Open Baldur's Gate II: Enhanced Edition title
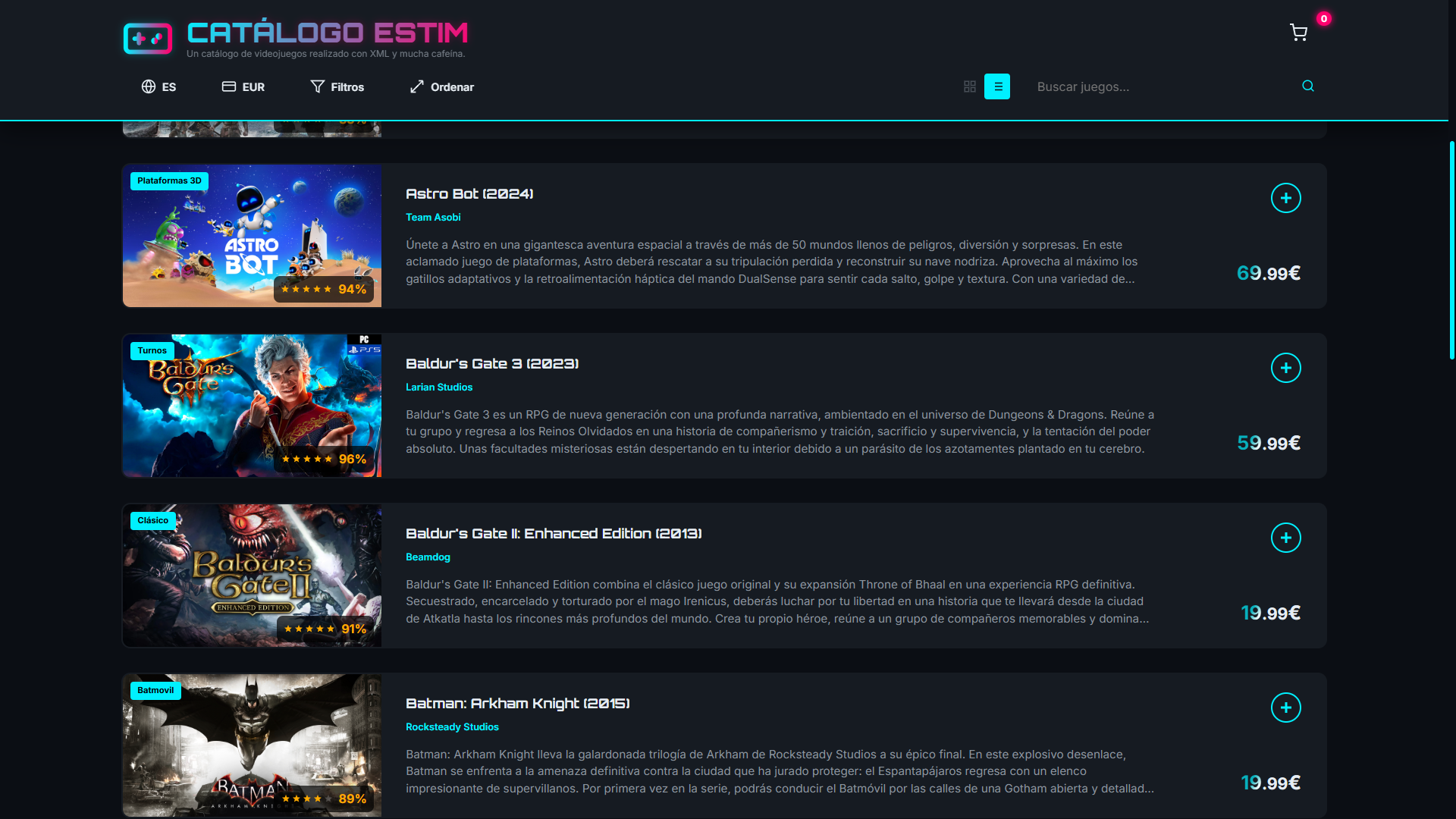1456x819 pixels. [x=554, y=534]
